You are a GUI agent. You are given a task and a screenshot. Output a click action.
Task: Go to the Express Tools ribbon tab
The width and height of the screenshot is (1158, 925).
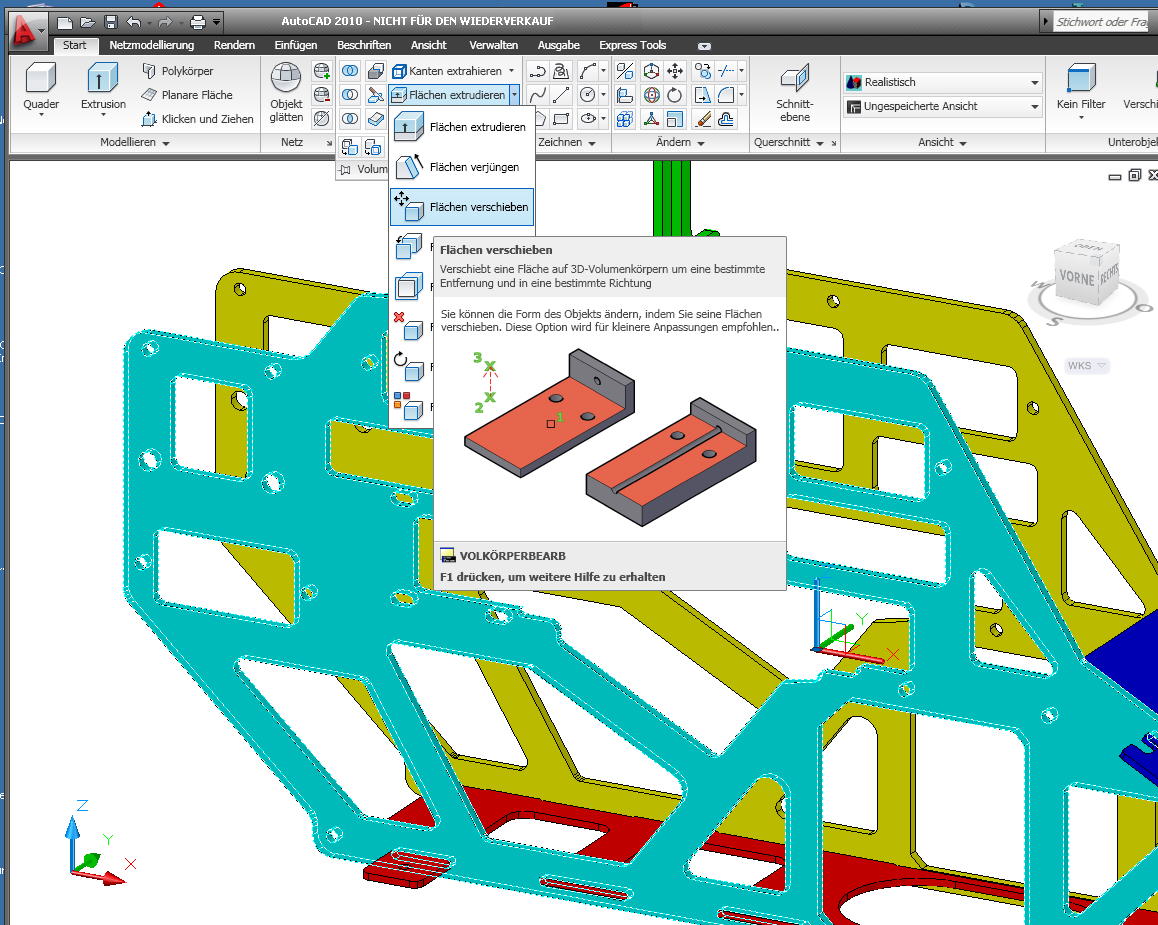tap(632, 45)
